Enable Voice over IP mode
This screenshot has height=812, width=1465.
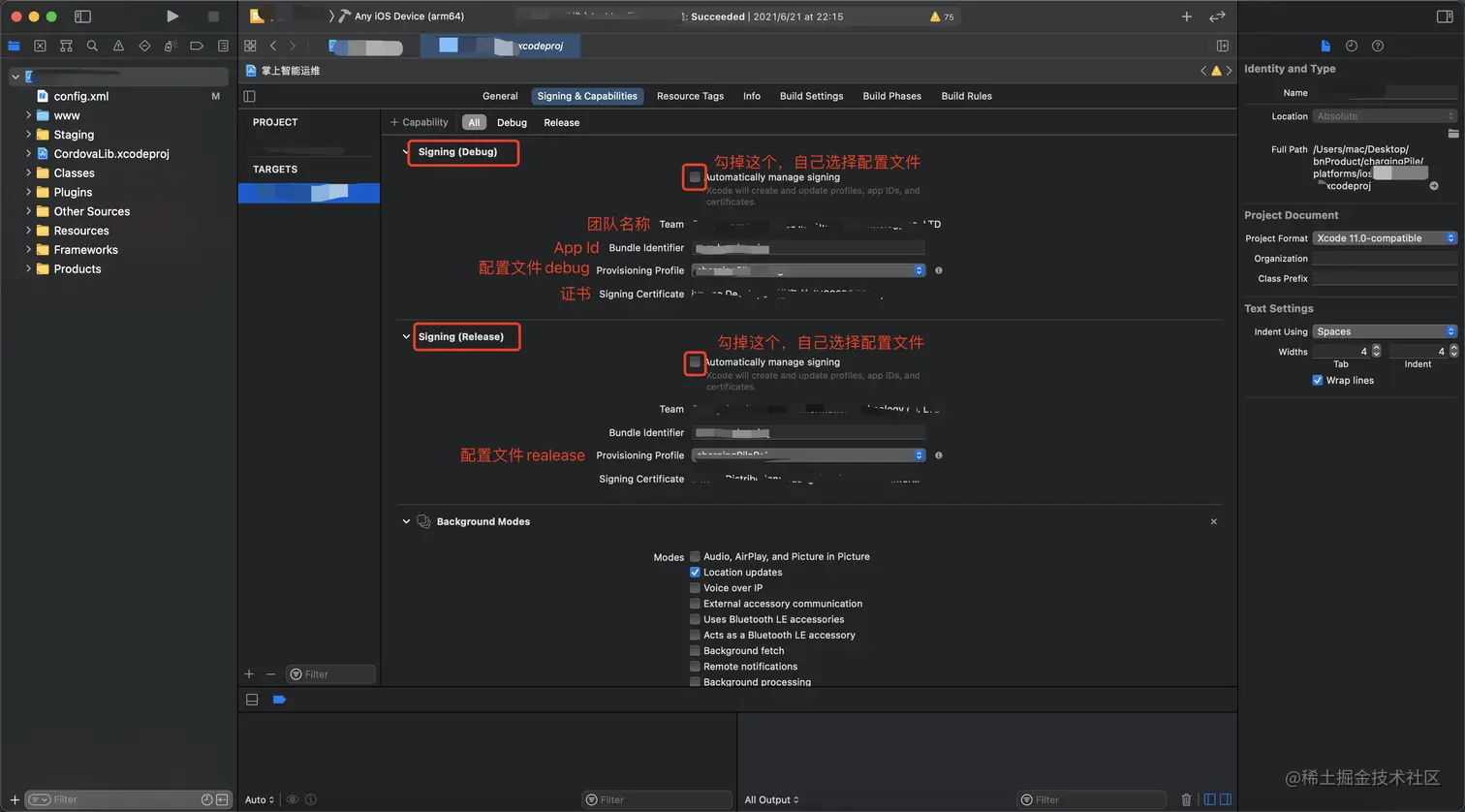(x=695, y=587)
